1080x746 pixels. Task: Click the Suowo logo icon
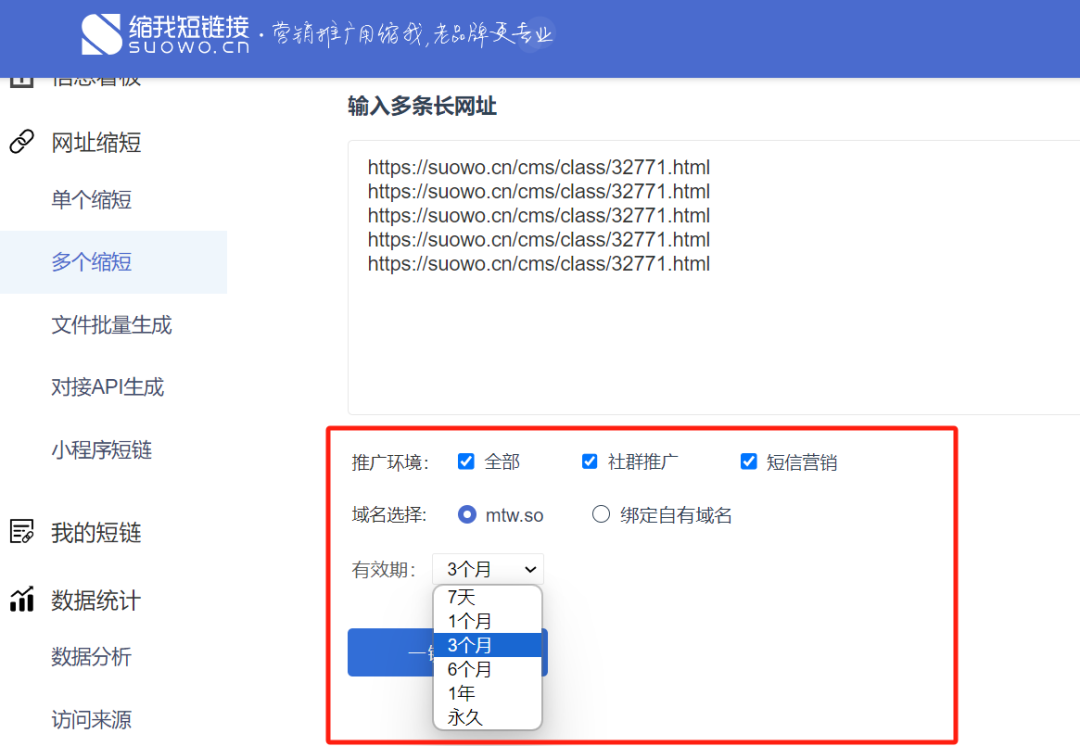pos(101,34)
